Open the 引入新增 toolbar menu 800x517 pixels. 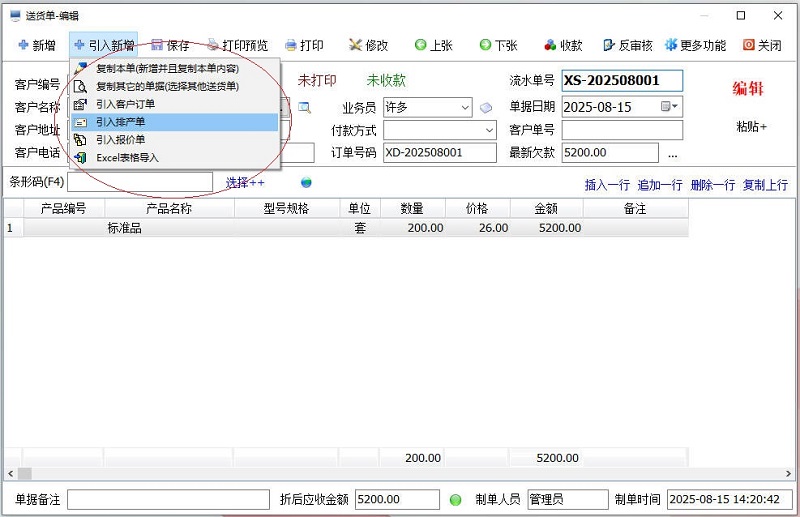point(104,45)
